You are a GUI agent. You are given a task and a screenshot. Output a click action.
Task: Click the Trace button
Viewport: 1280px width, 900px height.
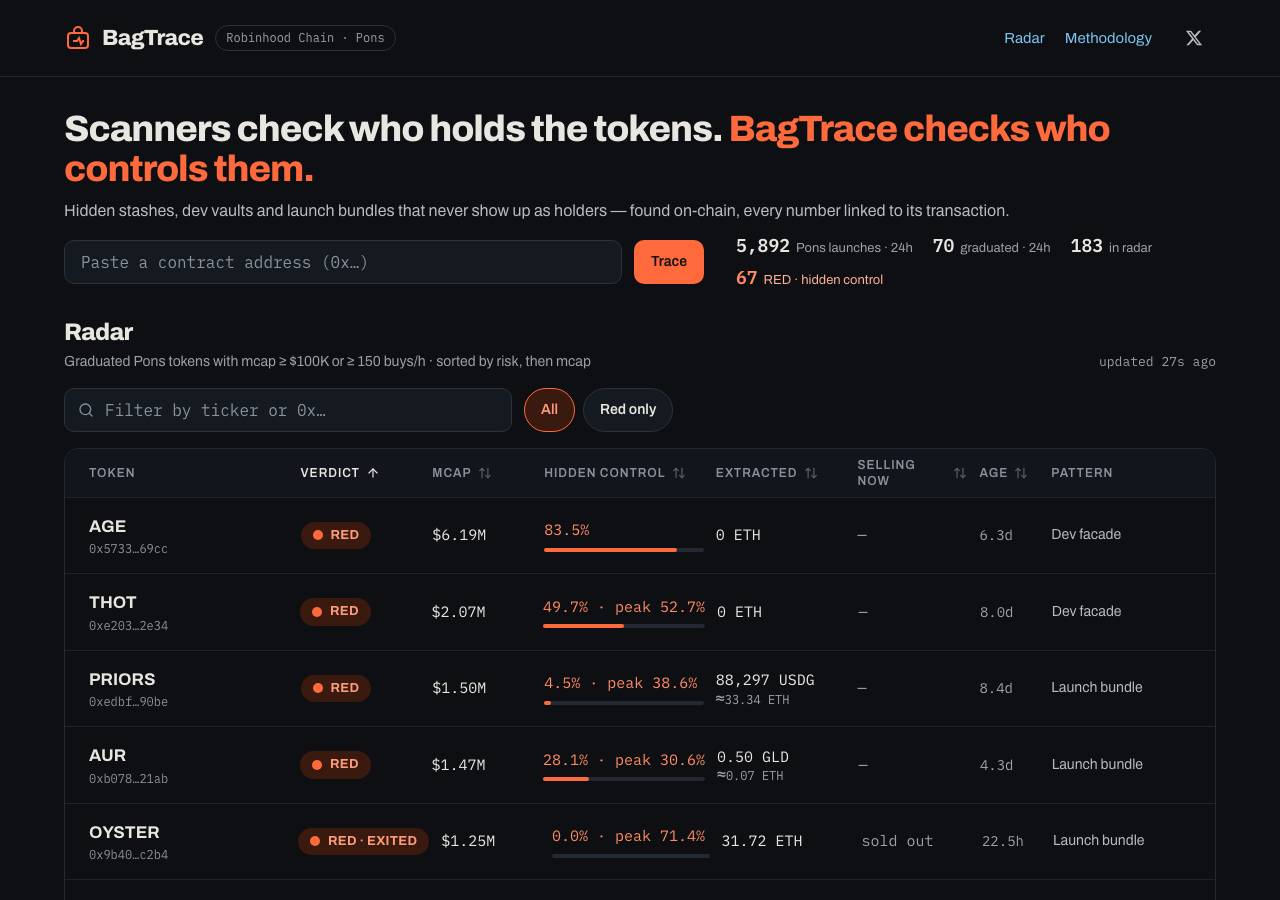click(x=669, y=262)
